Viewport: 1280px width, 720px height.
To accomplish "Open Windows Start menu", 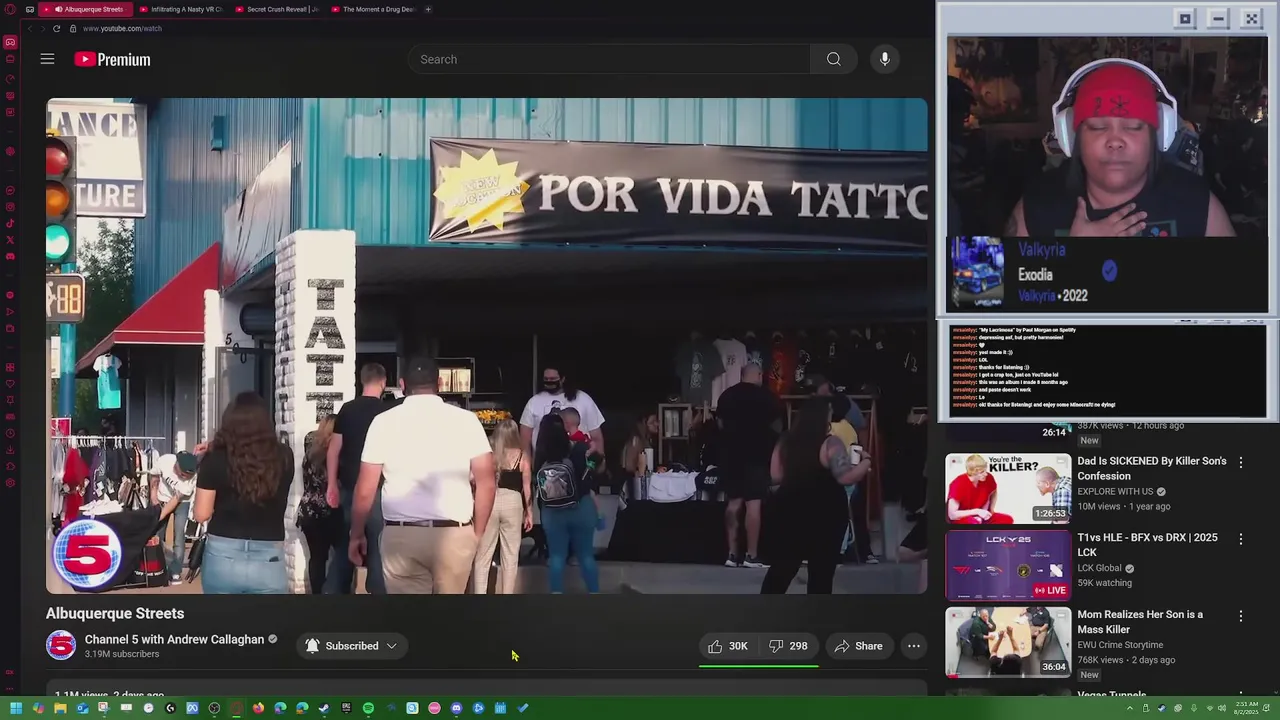I will 16,708.
